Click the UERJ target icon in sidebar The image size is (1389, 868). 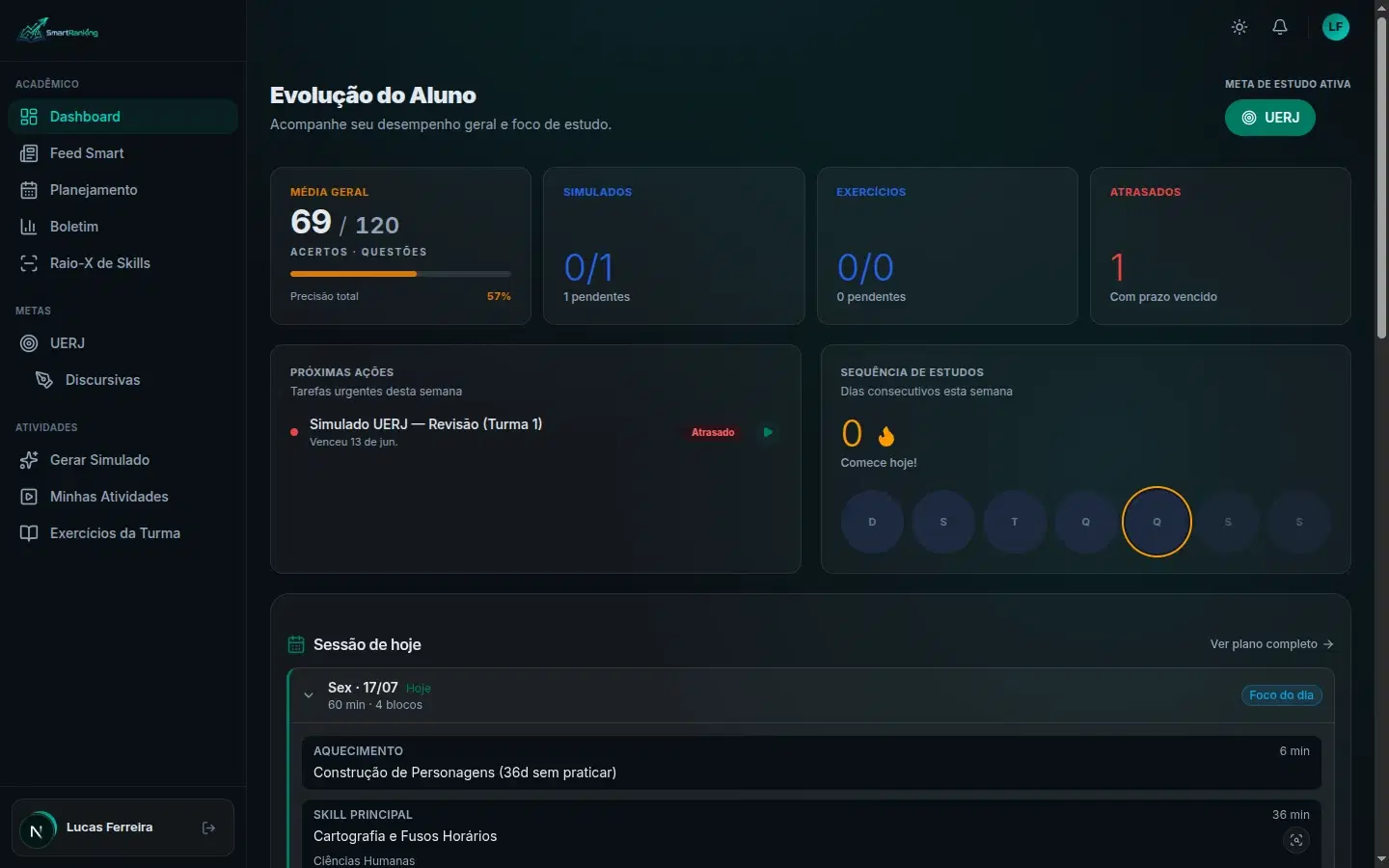tap(29, 343)
